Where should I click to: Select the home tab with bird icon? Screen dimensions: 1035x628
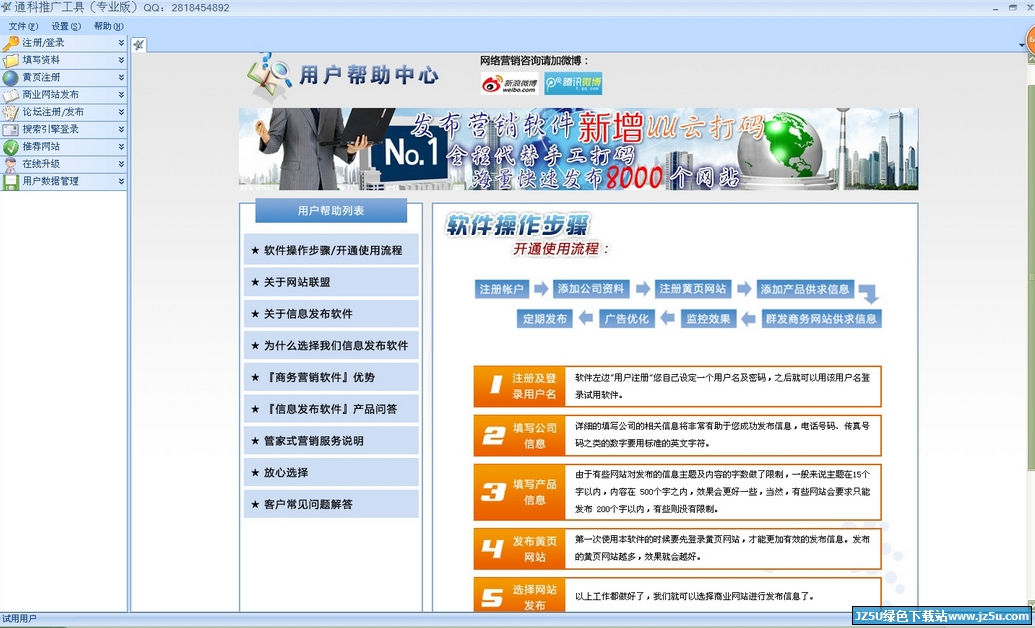[139, 44]
